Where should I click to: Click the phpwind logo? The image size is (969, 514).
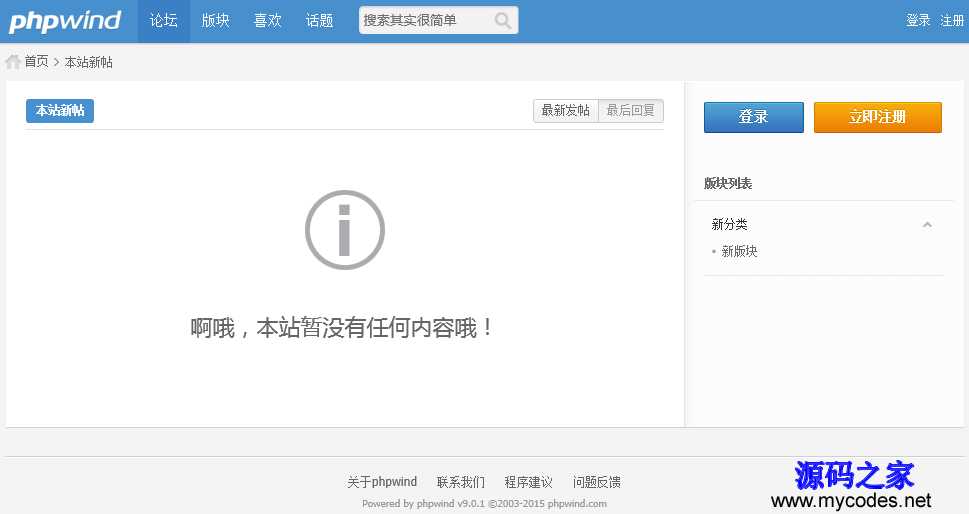pos(65,21)
